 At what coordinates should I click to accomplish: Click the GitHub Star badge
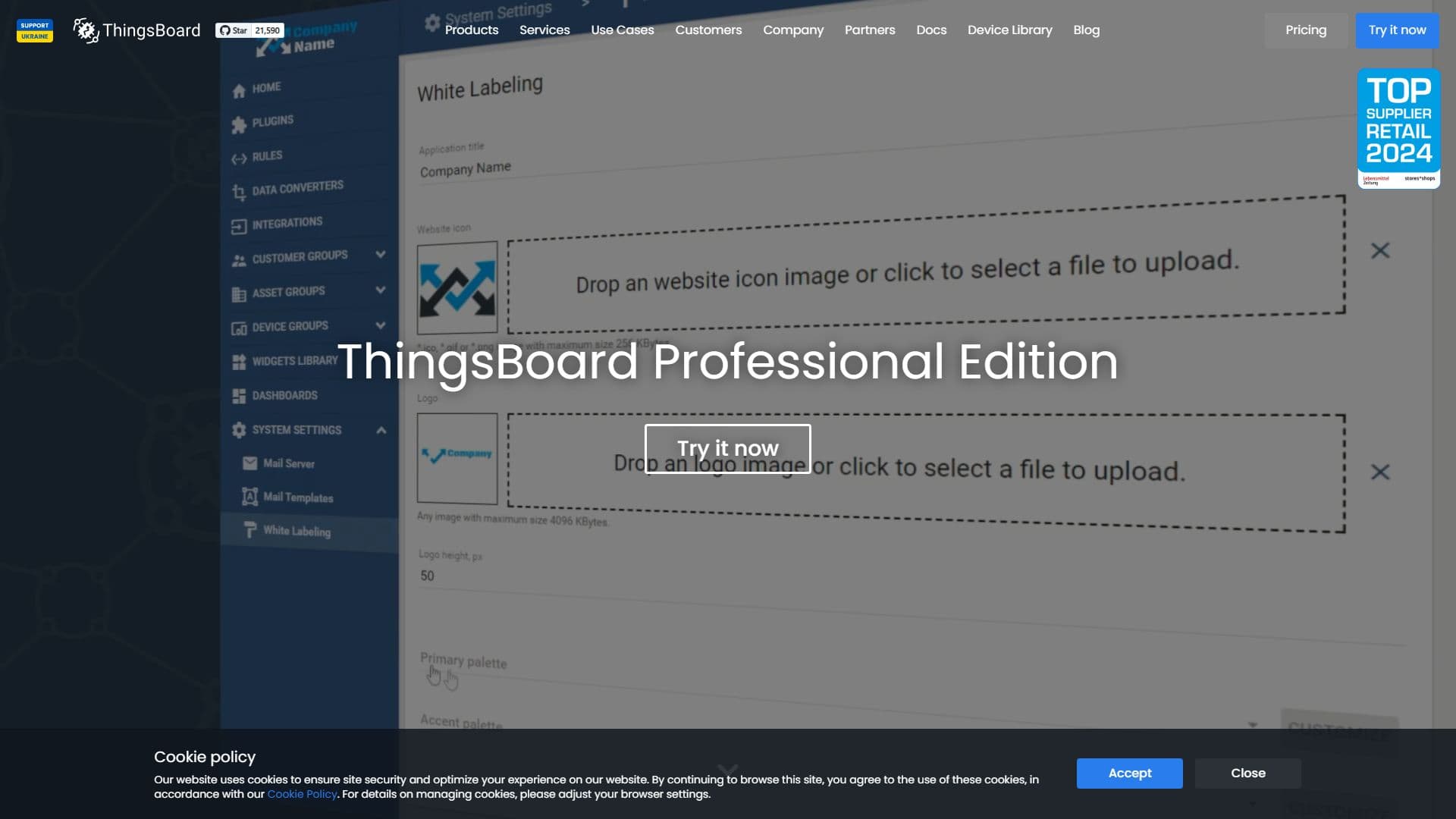[249, 30]
